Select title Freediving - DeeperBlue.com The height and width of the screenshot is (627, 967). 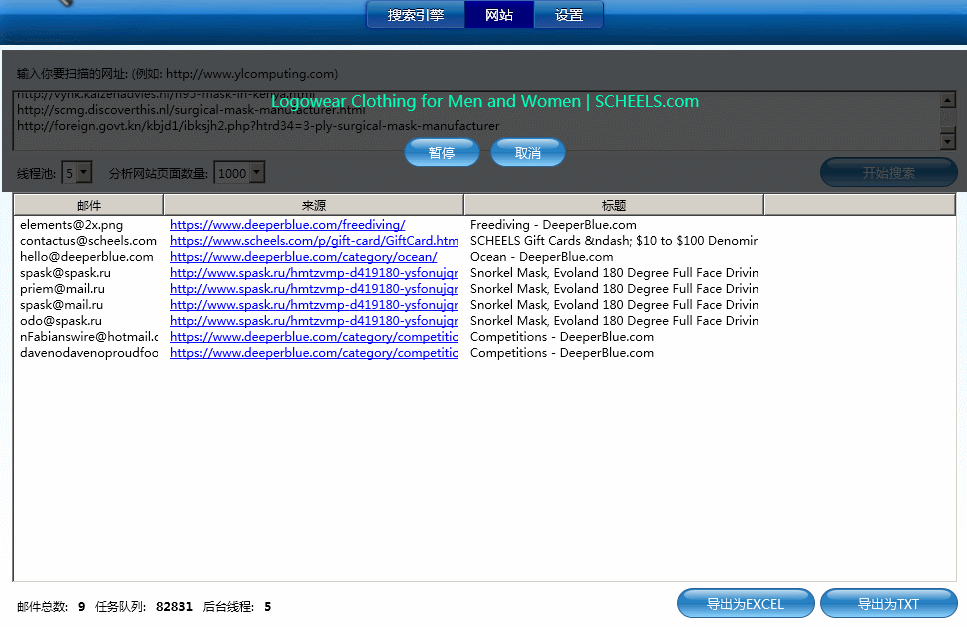click(553, 225)
